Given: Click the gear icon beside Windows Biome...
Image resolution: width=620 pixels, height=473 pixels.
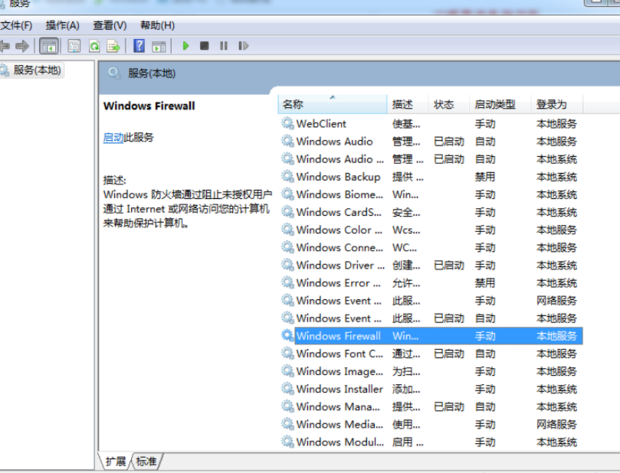Looking at the screenshot, I should pos(287,194).
